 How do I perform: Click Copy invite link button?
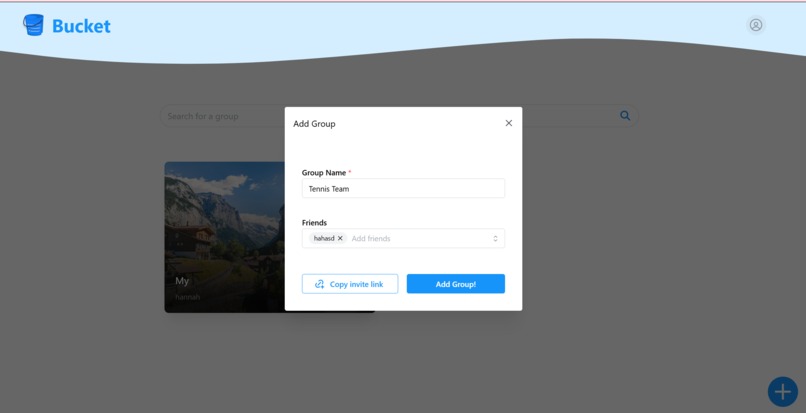click(x=350, y=284)
